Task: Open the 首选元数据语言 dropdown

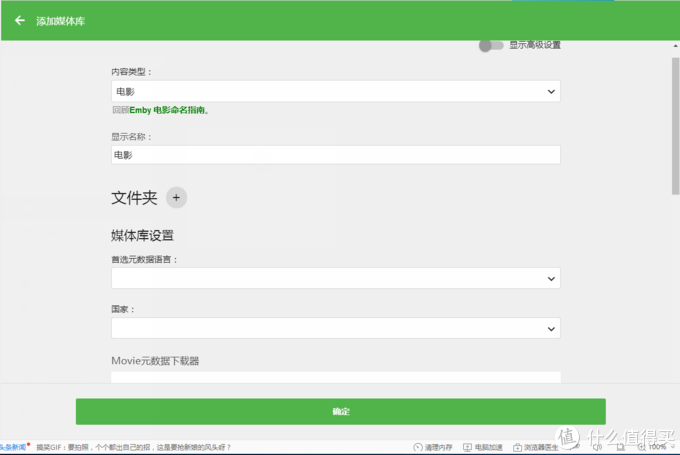Action: pos(336,278)
